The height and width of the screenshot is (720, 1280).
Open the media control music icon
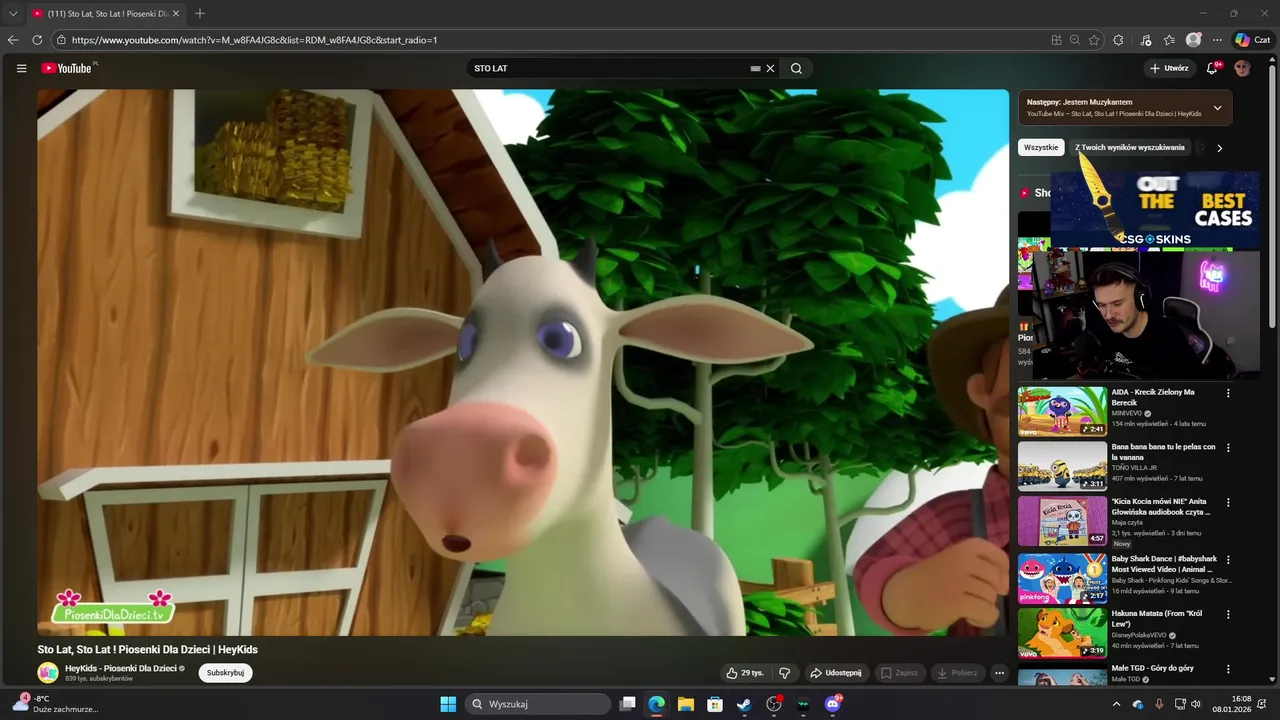pyautogui.click(x=1146, y=40)
